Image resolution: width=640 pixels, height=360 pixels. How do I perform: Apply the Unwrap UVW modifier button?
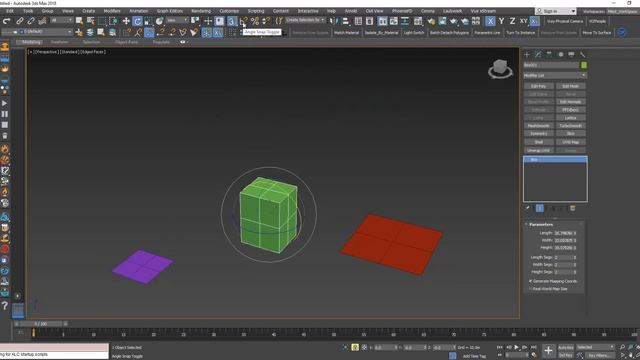pyautogui.click(x=538, y=150)
